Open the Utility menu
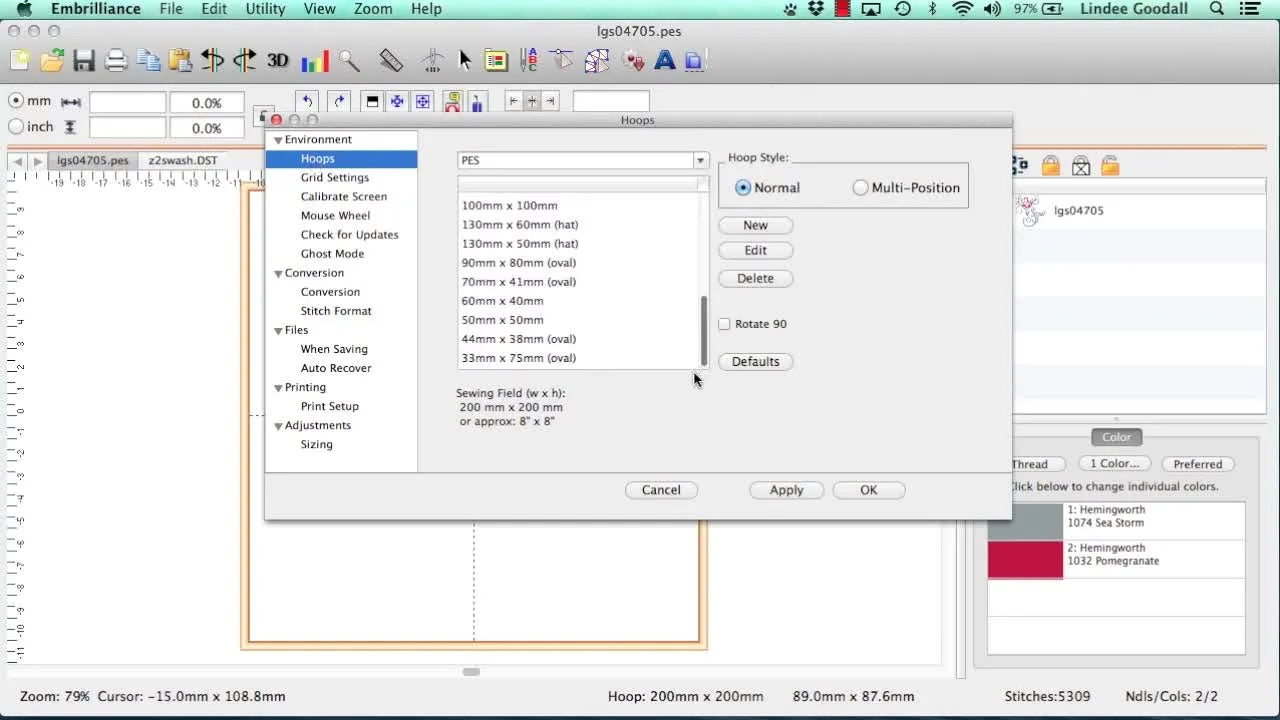The width and height of the screenshot is (1280, 720). pyautogui.click(x=264, y=9)
